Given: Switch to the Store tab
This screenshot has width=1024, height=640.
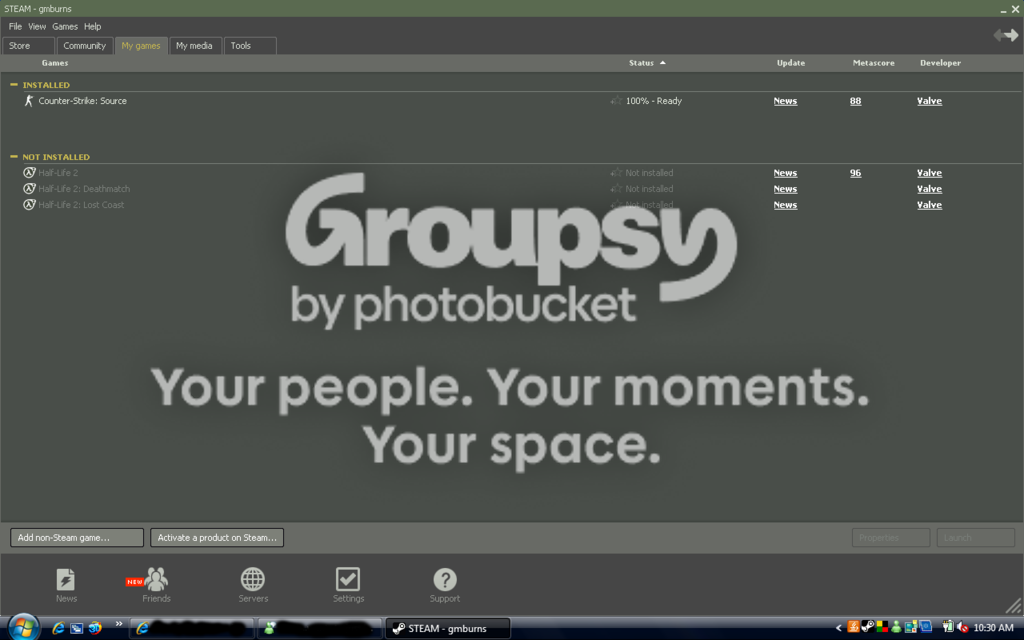Looking at the screenshot, I should click(x=28, y=46).
